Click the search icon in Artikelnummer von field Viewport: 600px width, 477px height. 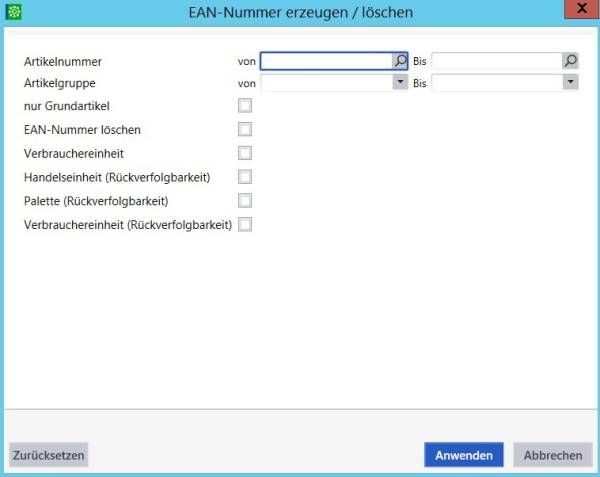(400, 61)
